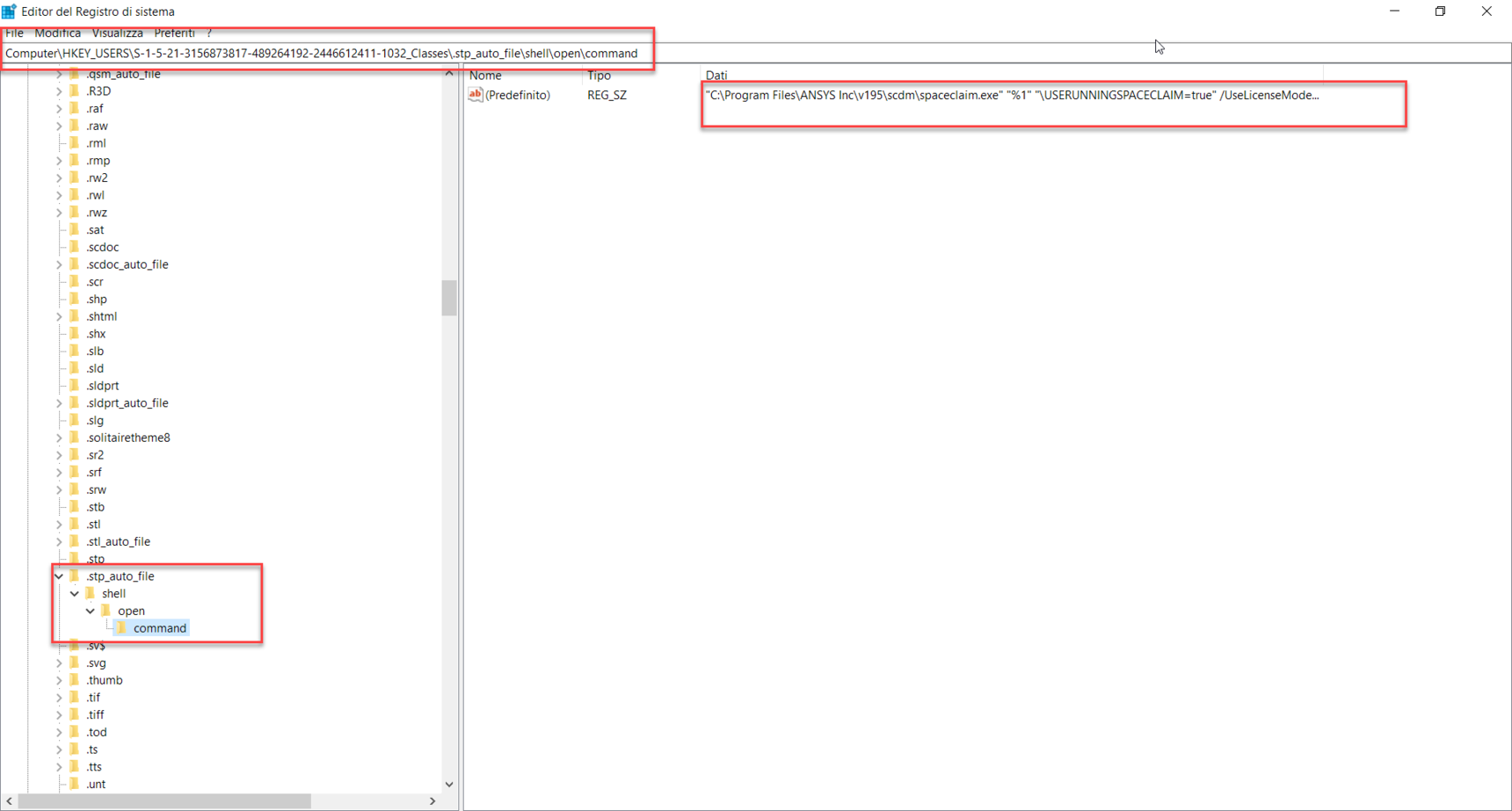
Task: Open the Visualizza menu
Action: pos(118,33)
